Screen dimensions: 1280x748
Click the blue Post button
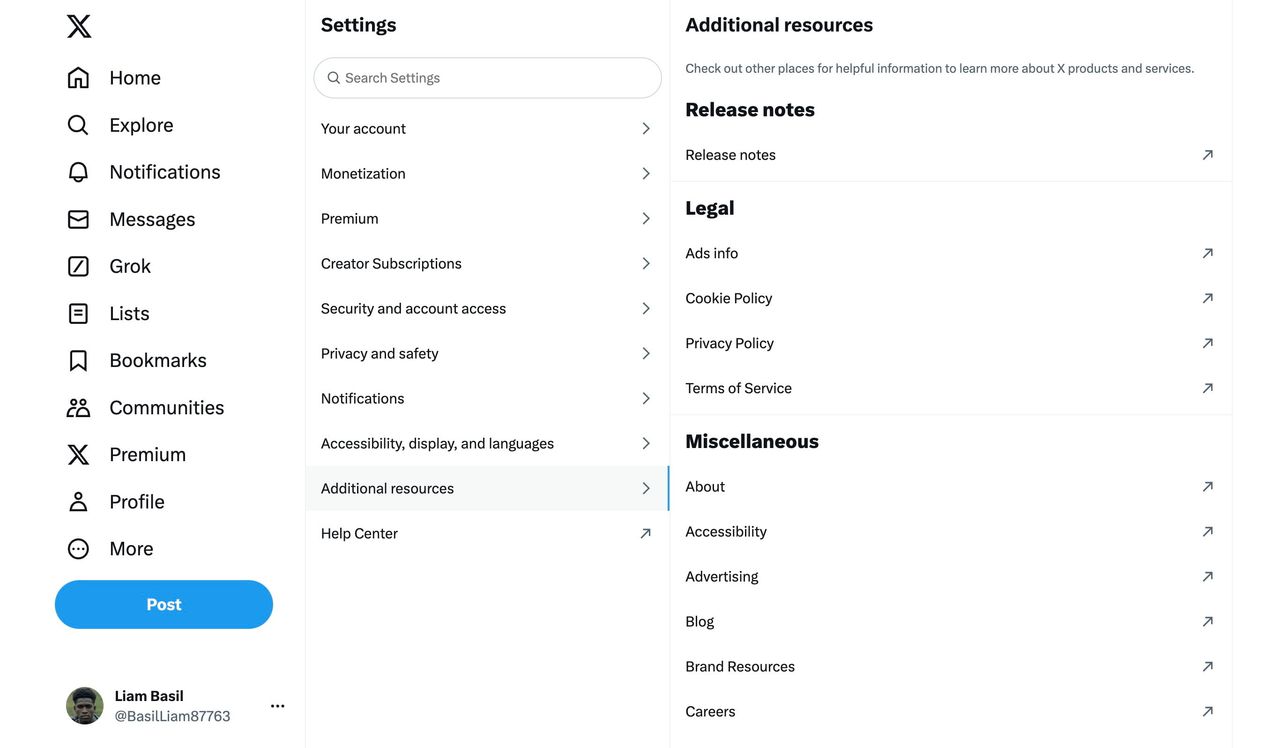[164, 604]
